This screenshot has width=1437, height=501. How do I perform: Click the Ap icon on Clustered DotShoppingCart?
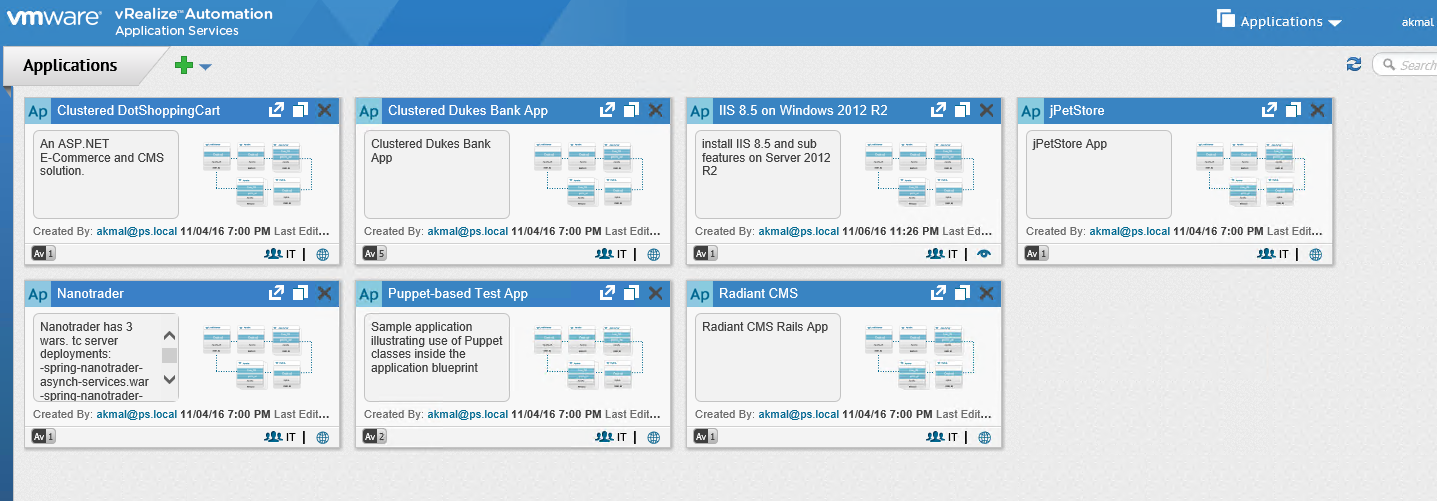38,111
